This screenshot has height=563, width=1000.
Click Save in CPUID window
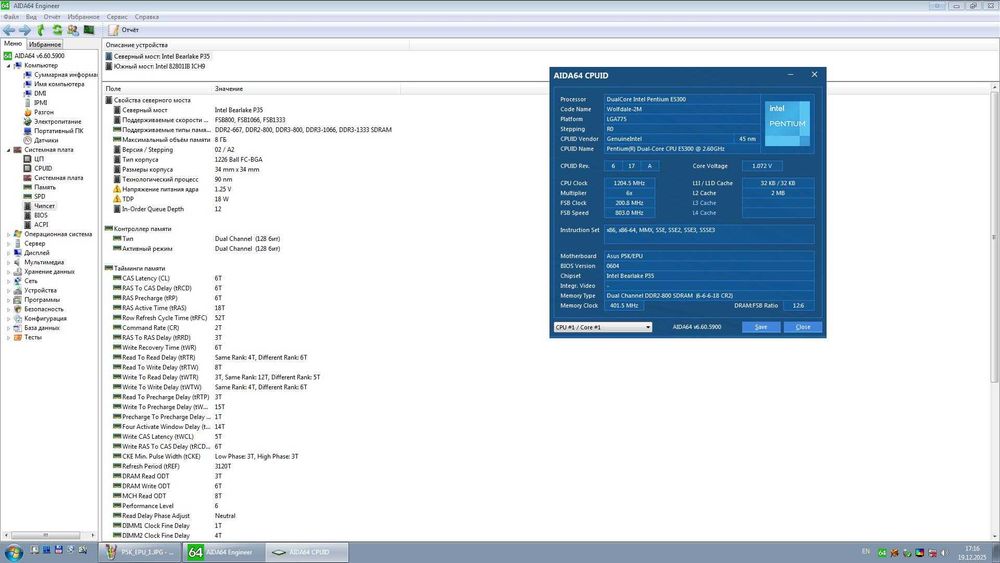pos(761,327)
